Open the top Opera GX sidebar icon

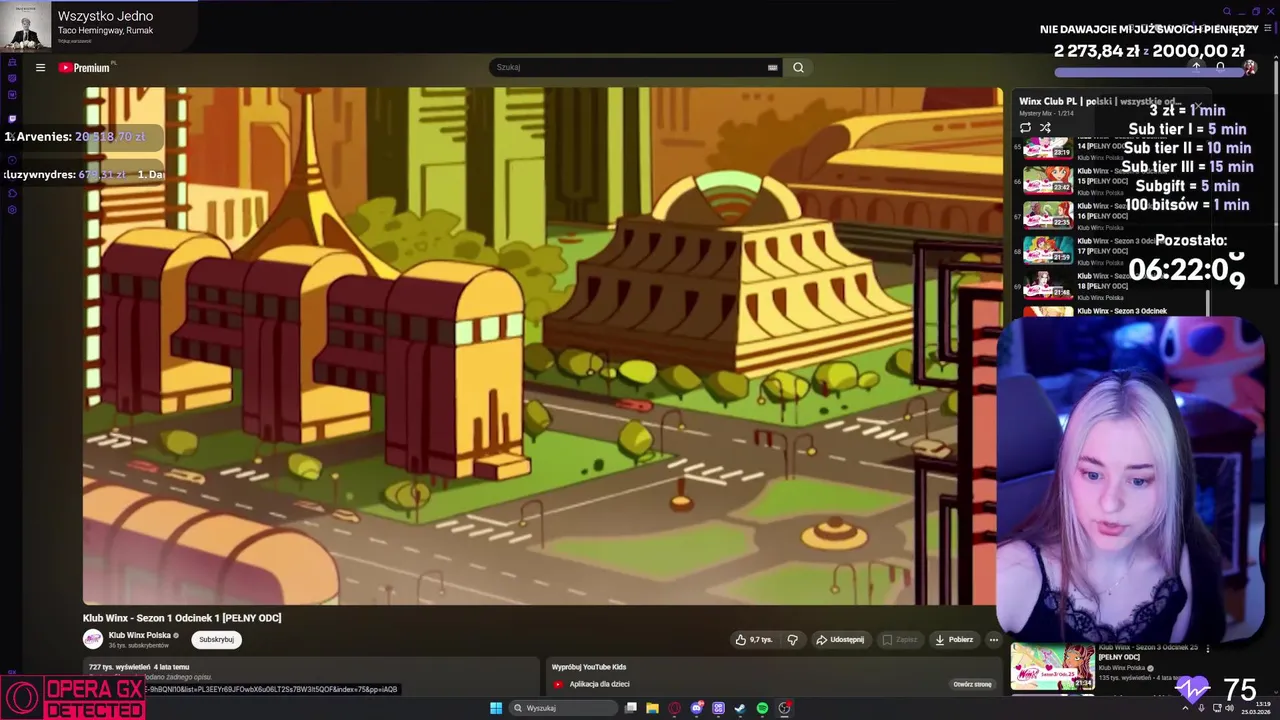(x=12, y=61)
